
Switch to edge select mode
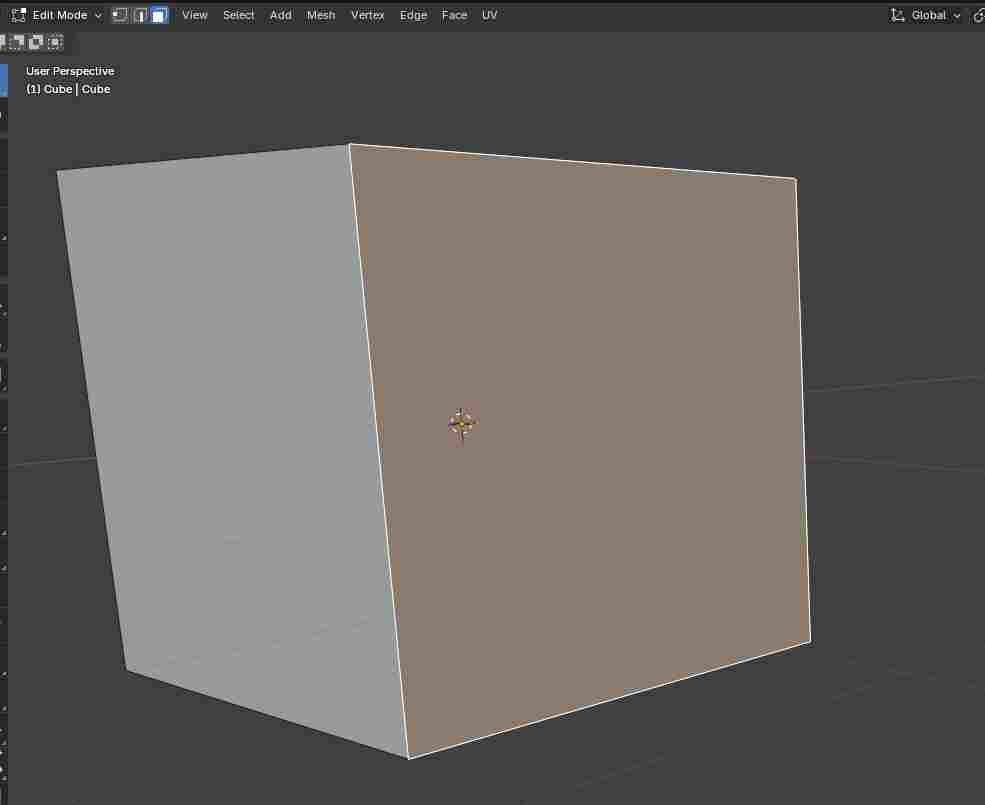pos(140,15)
